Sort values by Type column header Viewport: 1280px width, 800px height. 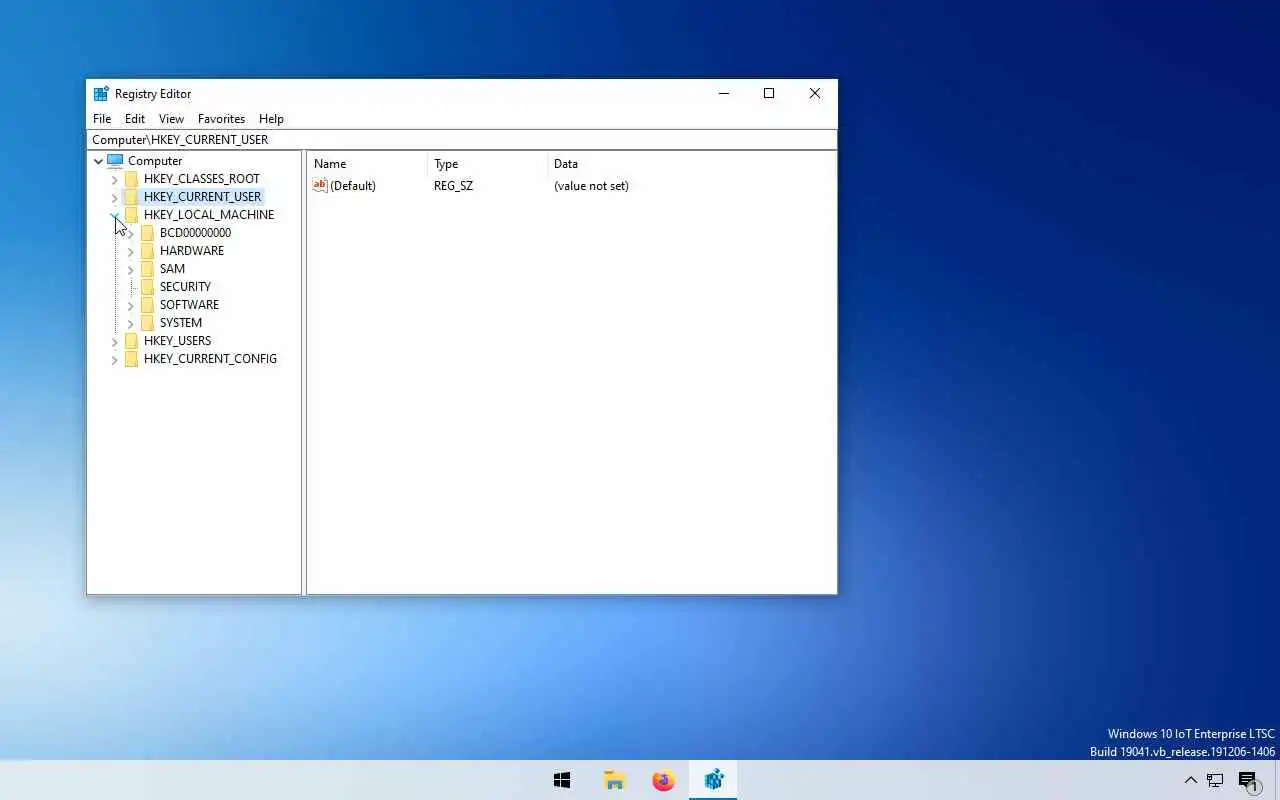[487, 164]
